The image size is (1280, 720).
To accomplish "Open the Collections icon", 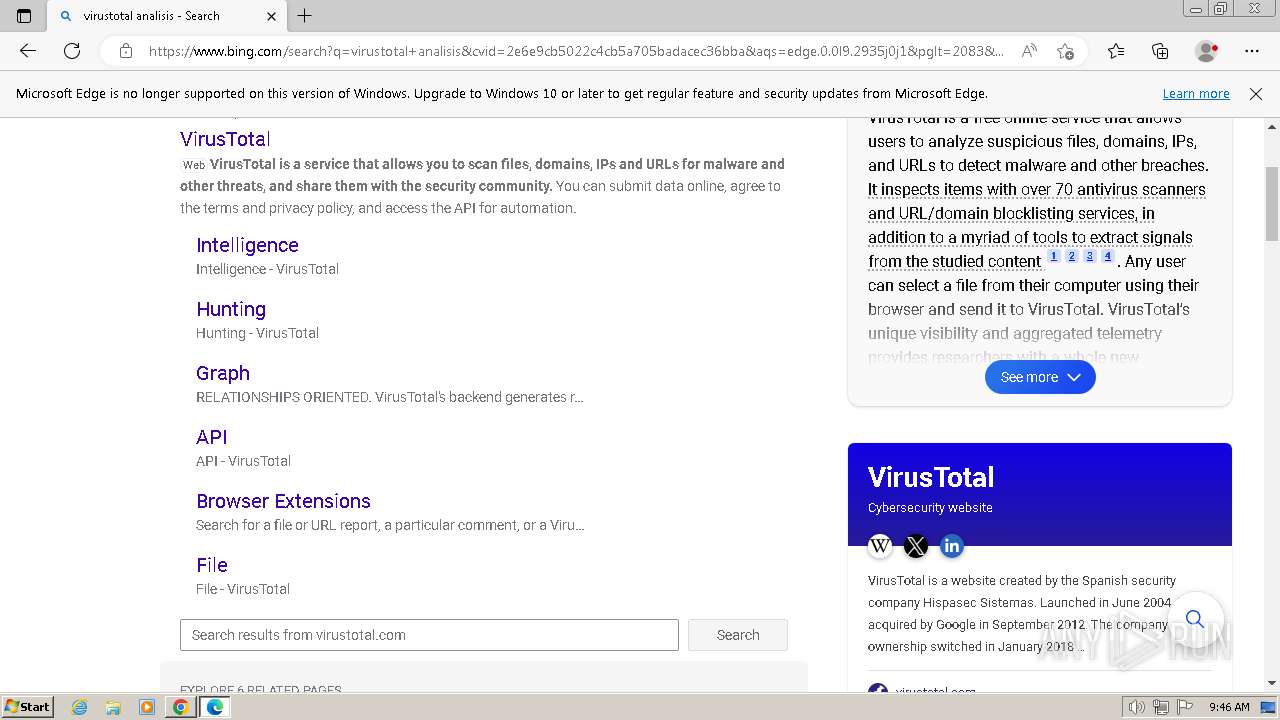I will pos(1160,51).
